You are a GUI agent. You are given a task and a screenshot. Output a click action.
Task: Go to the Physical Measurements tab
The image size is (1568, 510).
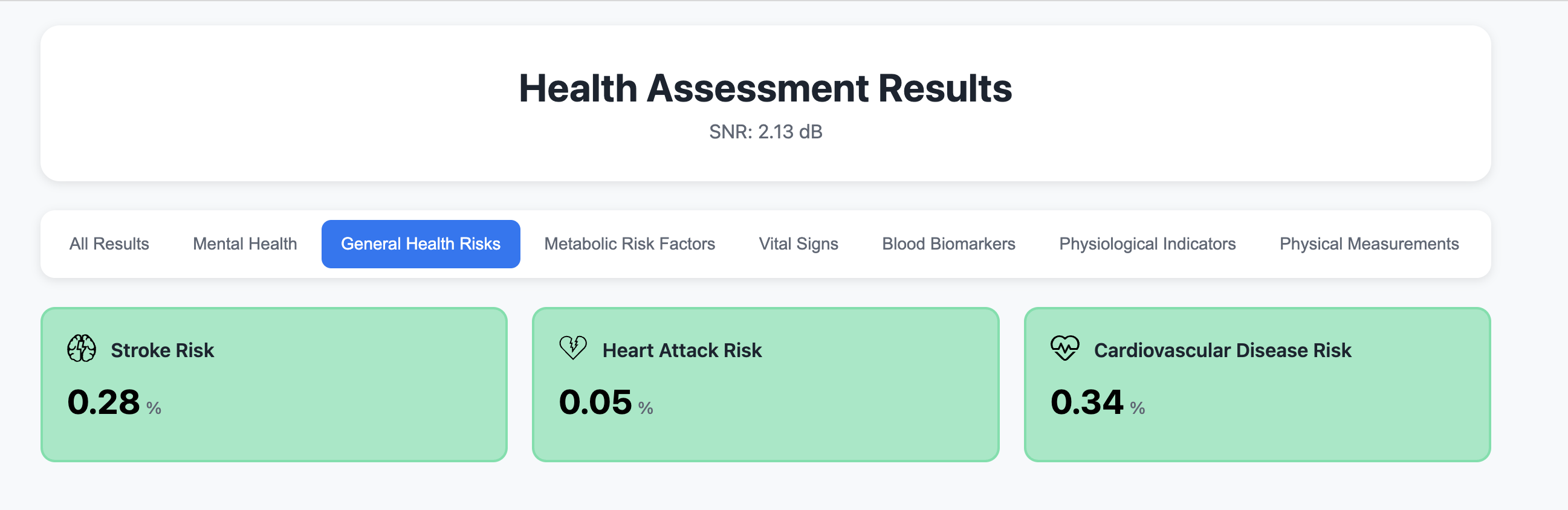(x=1369, y=244)
